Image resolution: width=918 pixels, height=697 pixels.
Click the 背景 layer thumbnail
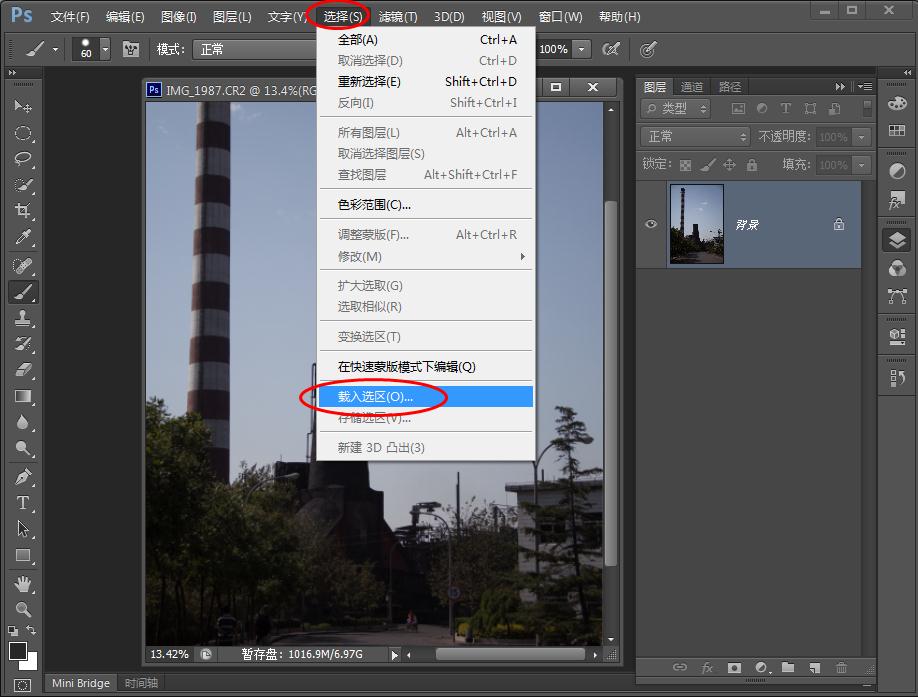(x=696, y=224)
